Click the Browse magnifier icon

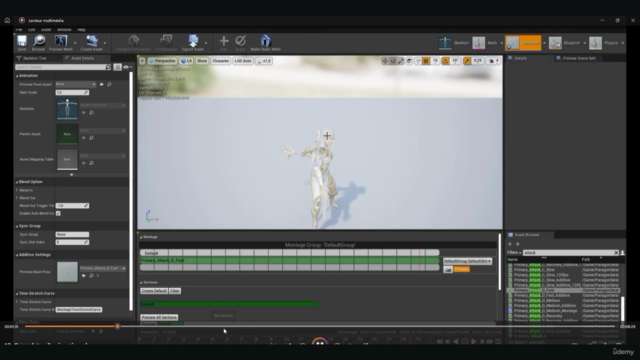[39, 41]
